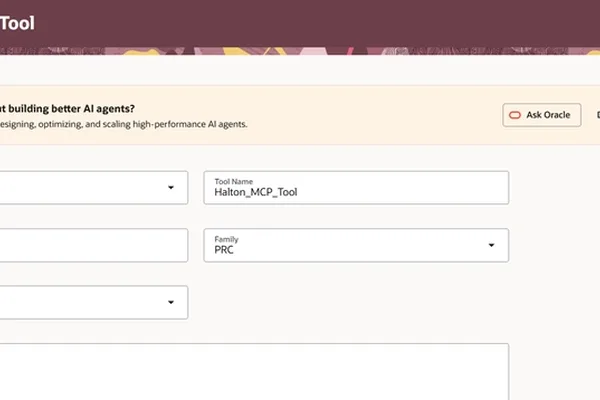This screenshot has width=600, height=400.
Task: Click the 'Tool' page title
Action: point(17,23)
